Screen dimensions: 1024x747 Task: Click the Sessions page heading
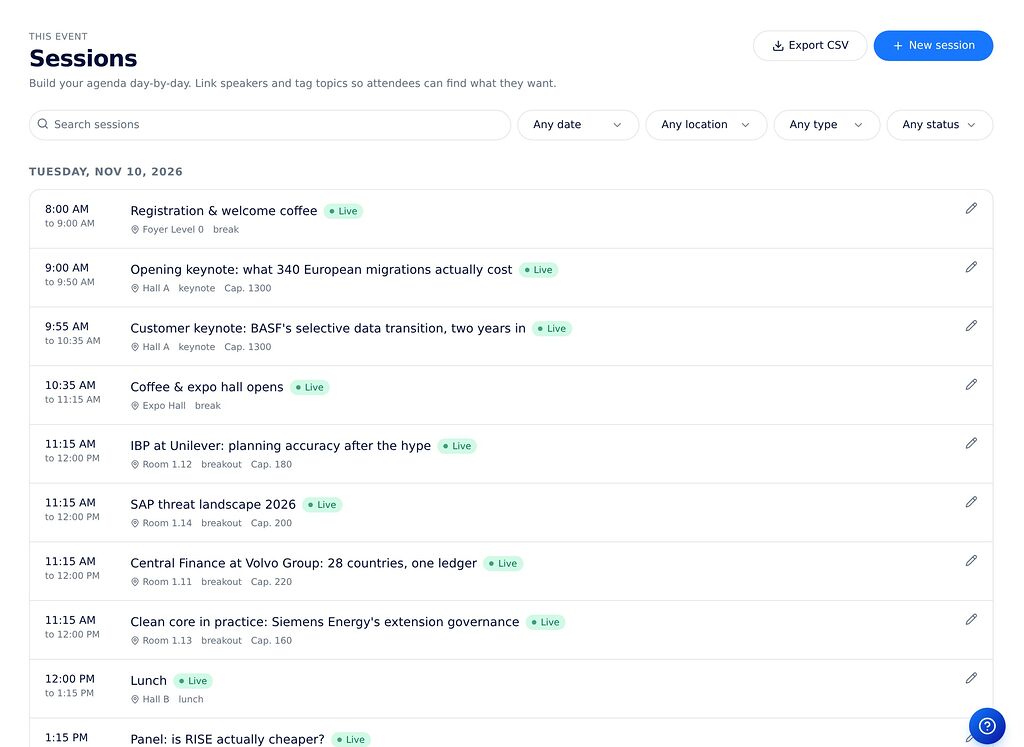coord(83,59)
